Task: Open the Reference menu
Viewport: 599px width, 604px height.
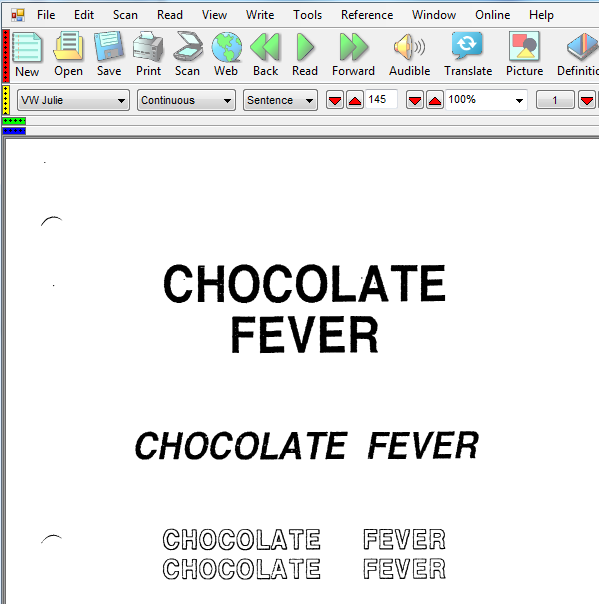Action: coord(367,15)
